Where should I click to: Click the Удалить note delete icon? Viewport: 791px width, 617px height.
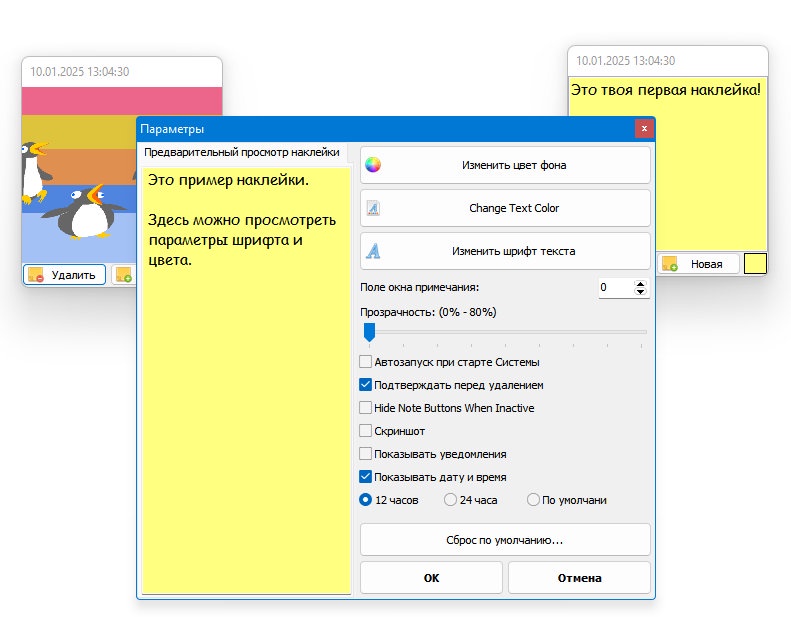click(x=36, y=274)
